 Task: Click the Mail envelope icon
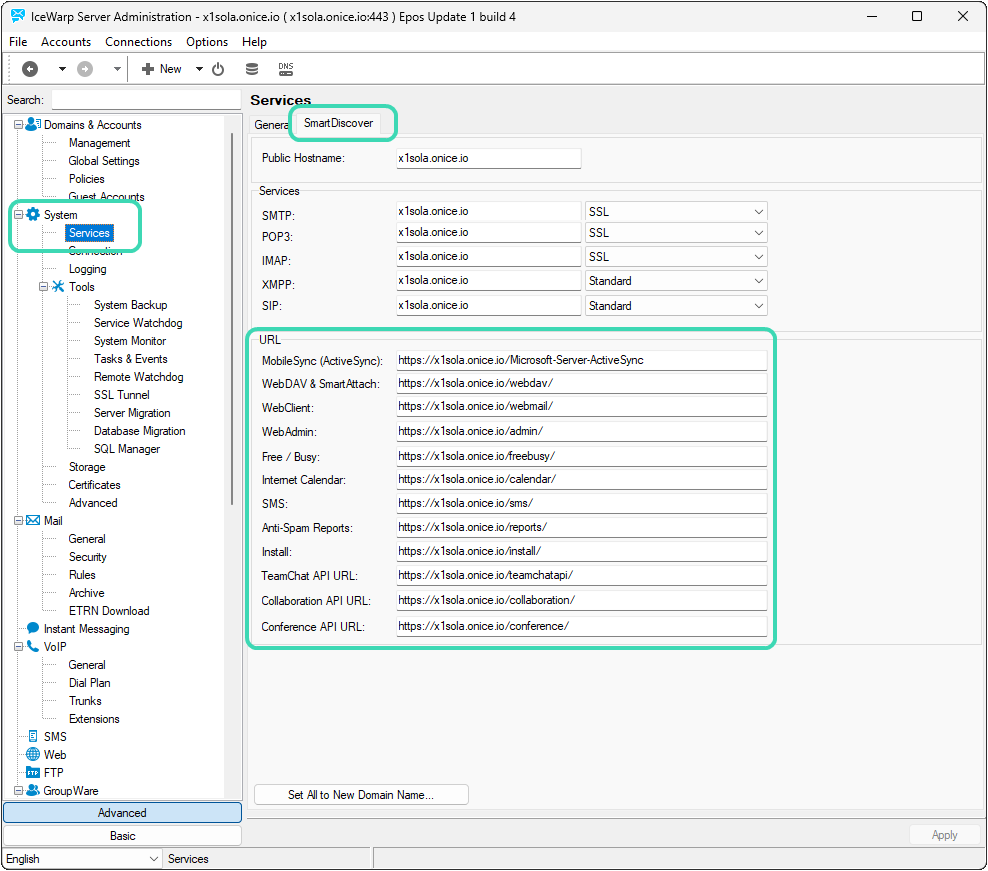[33, 521]
